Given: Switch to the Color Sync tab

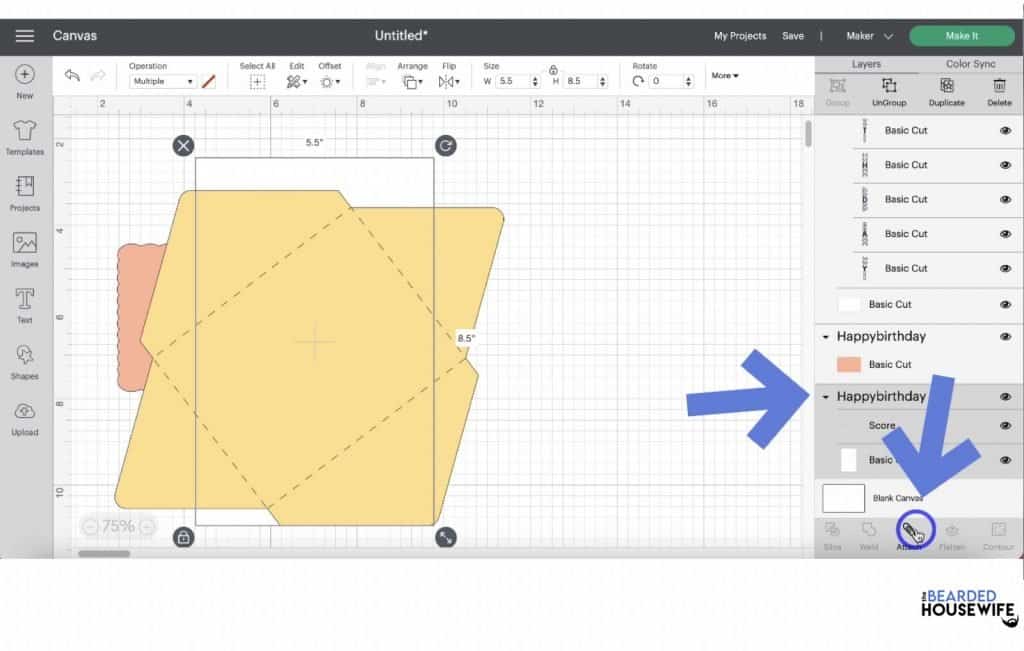Looking at the screenshot, I should tap(970, 64).
